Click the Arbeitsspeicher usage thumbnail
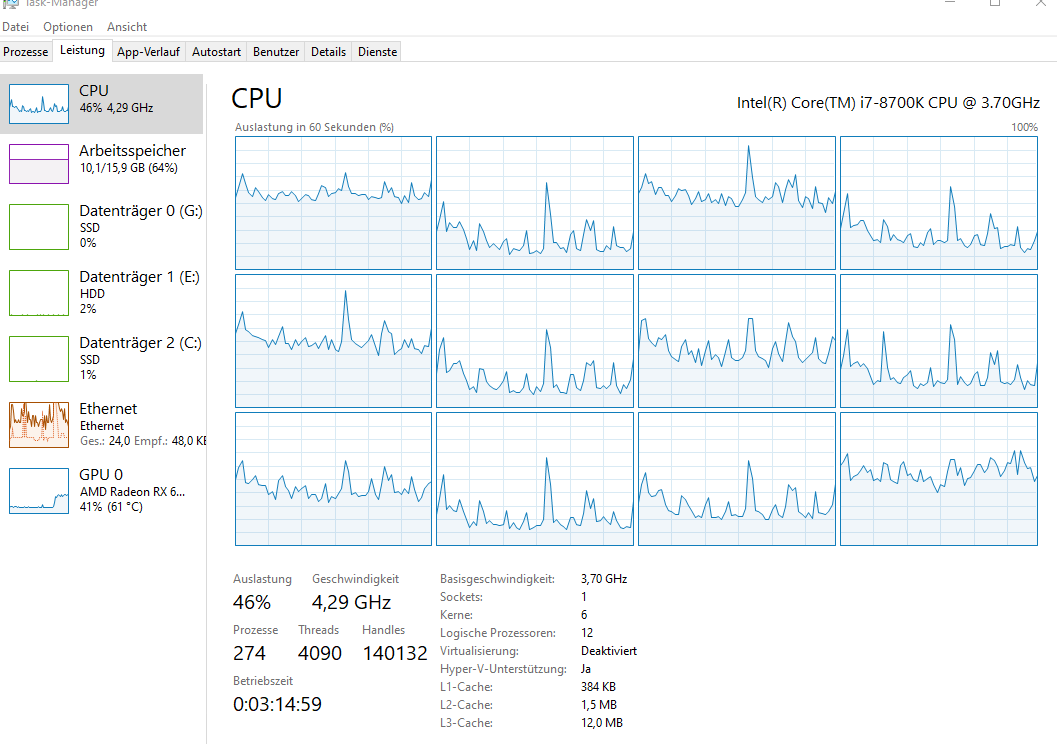This screenshot has width=1057, height=744. click(39, 164)
